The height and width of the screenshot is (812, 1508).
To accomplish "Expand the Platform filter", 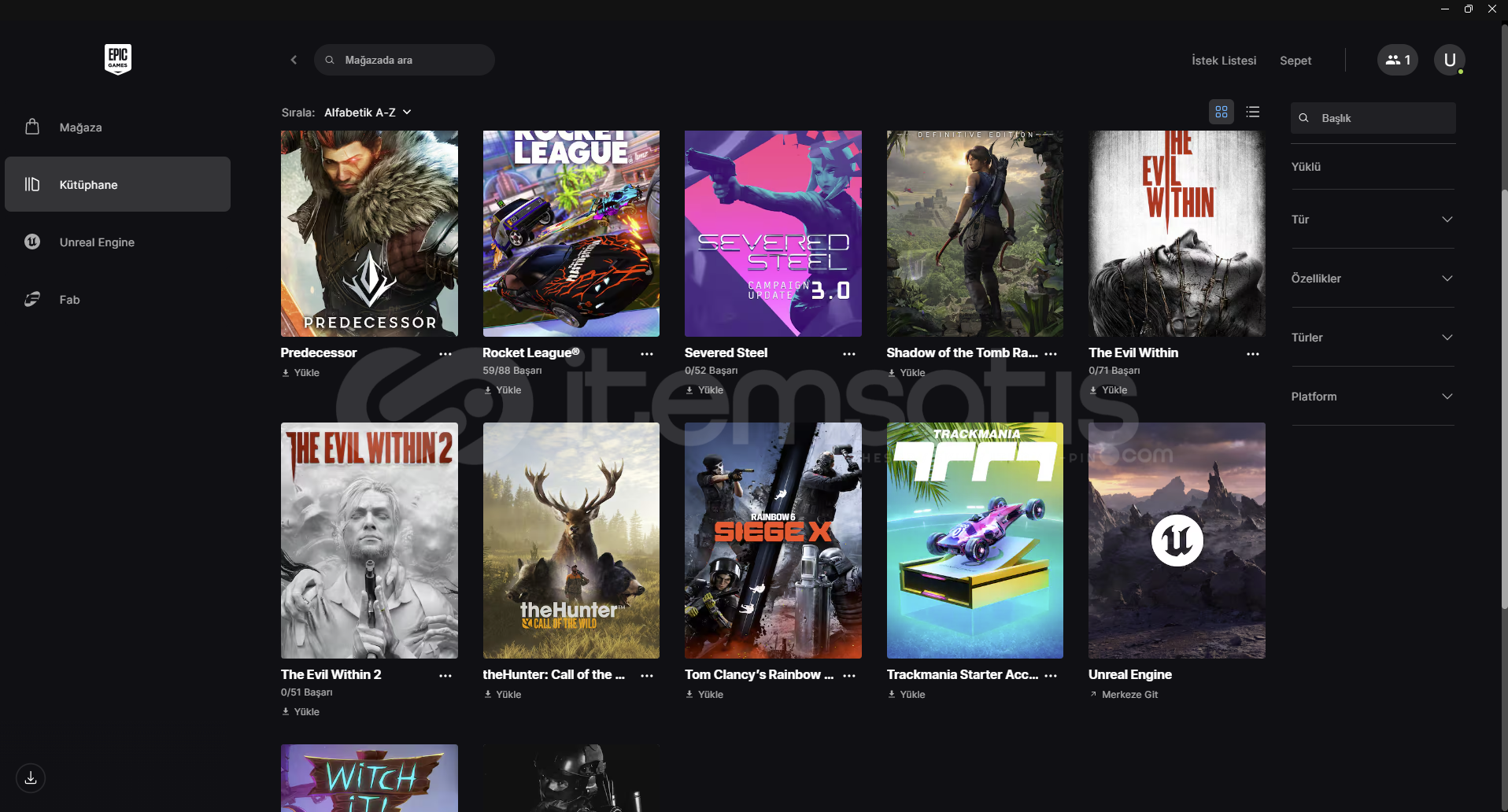I will (1373, 397).
